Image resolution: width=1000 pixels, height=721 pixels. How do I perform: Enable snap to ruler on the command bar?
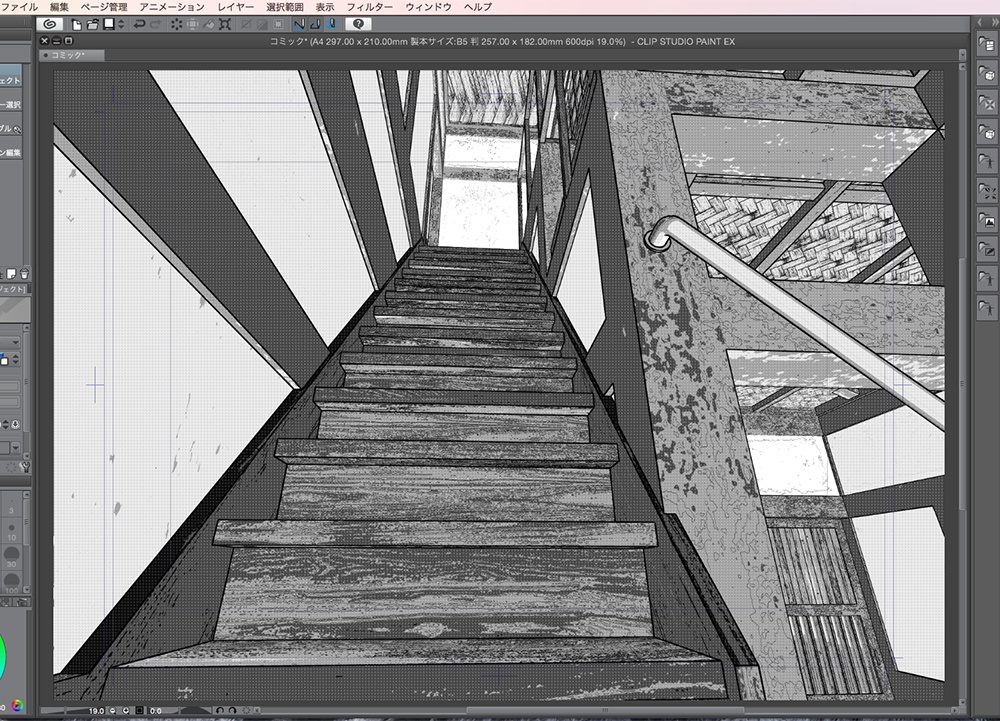(299, 25)
